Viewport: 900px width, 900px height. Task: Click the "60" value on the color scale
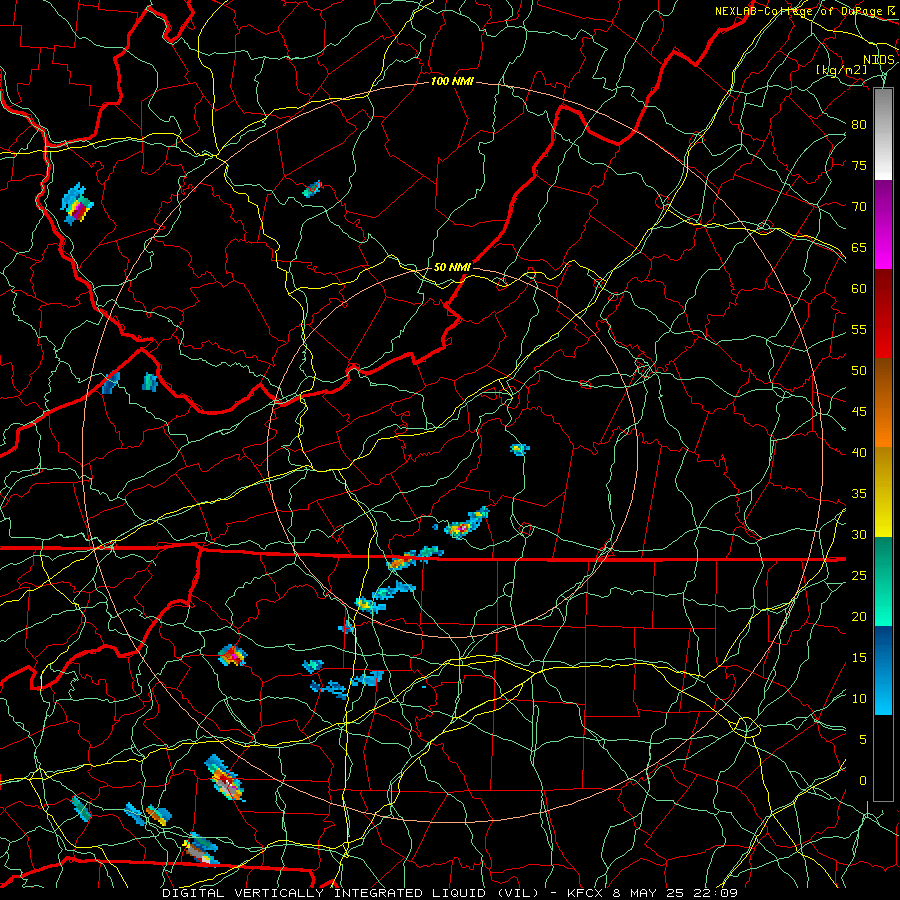859,289
